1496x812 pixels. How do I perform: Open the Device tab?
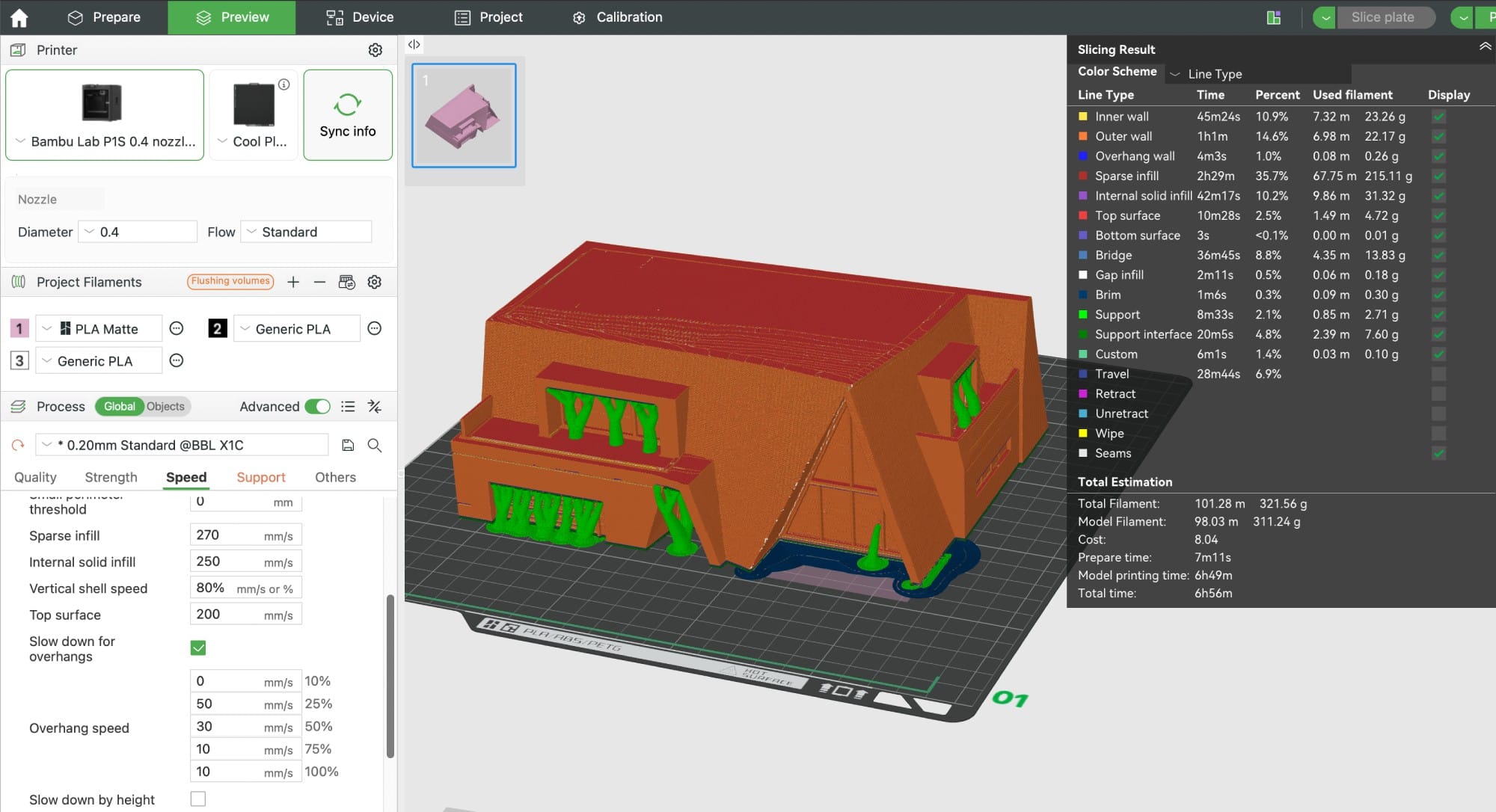coord(360,17)
